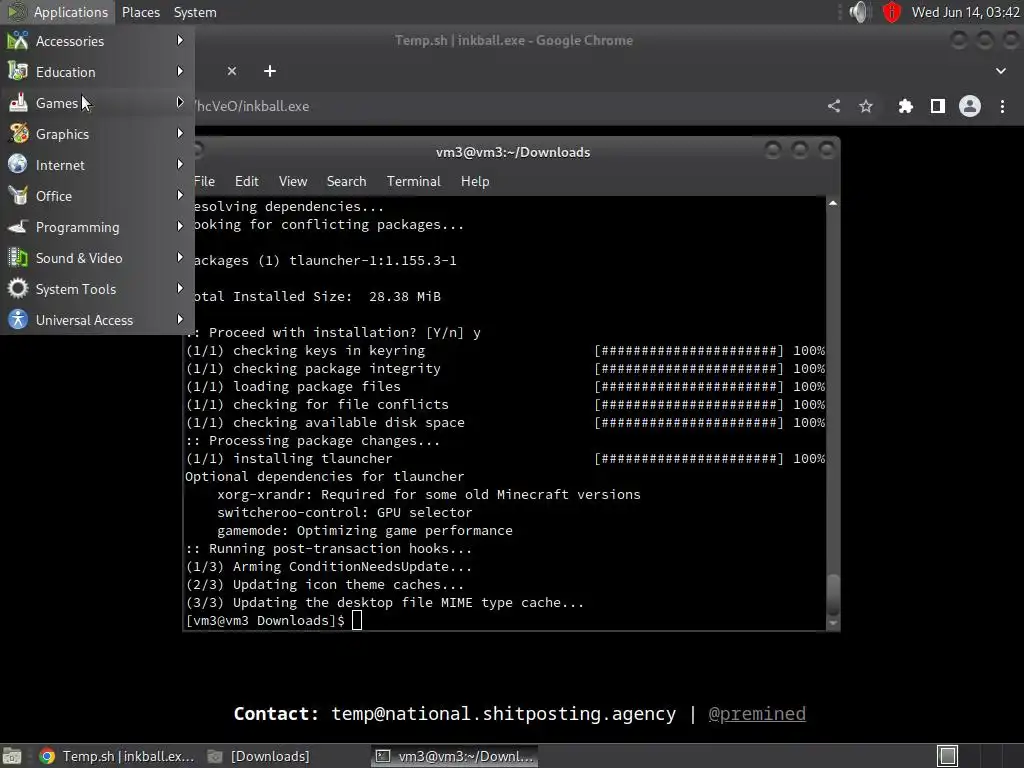
Task: Open the terminal Search menu
Action: pos(346,181)
